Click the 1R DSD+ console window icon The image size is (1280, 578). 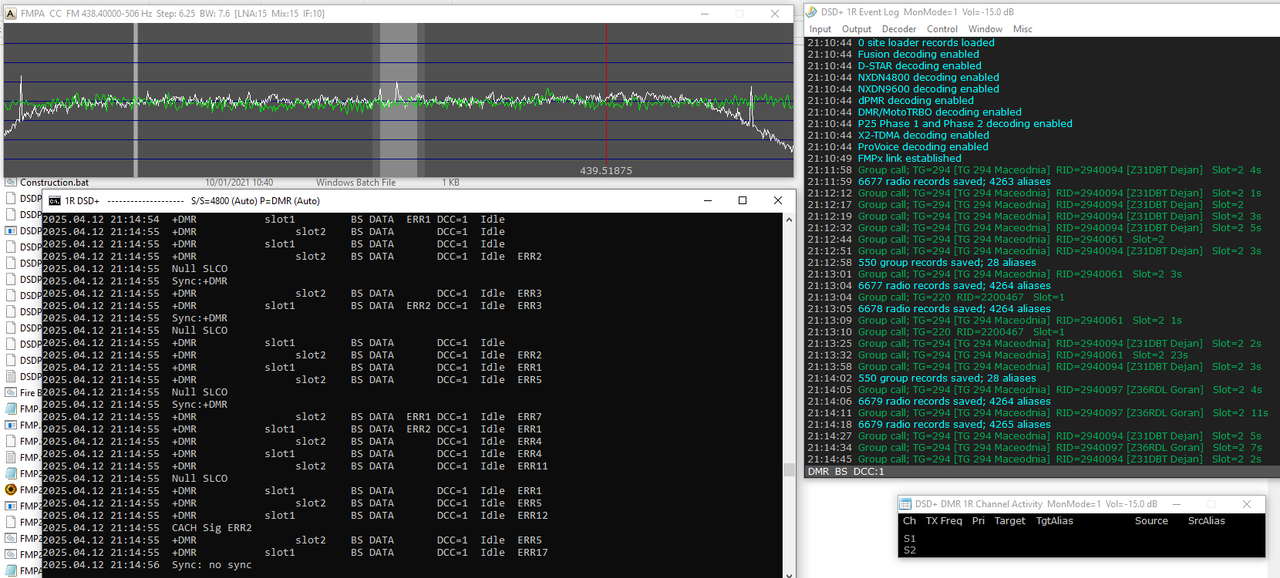pos(55,201)
